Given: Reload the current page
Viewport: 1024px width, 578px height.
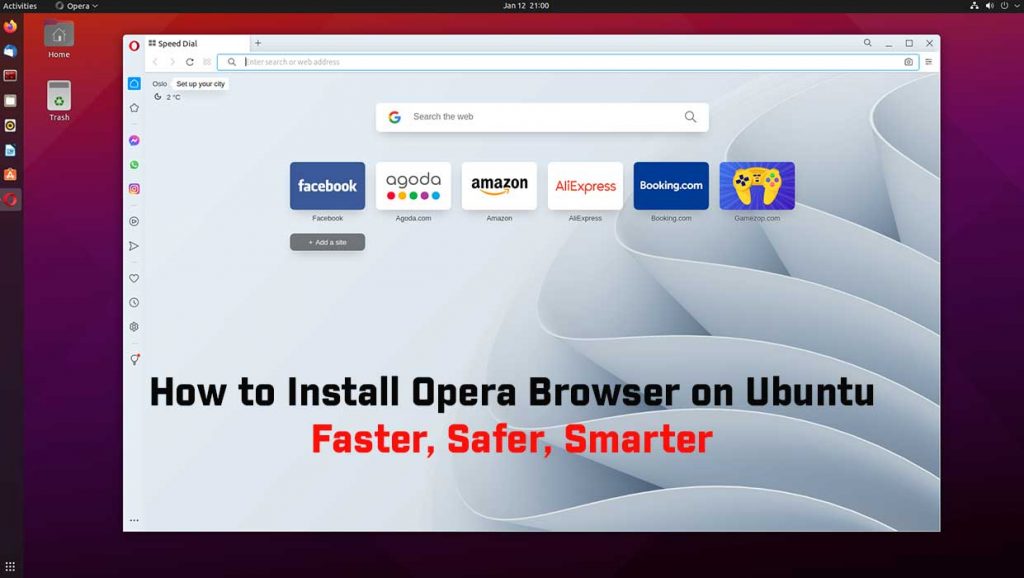Looking at the screenshot, I should 190,61.
